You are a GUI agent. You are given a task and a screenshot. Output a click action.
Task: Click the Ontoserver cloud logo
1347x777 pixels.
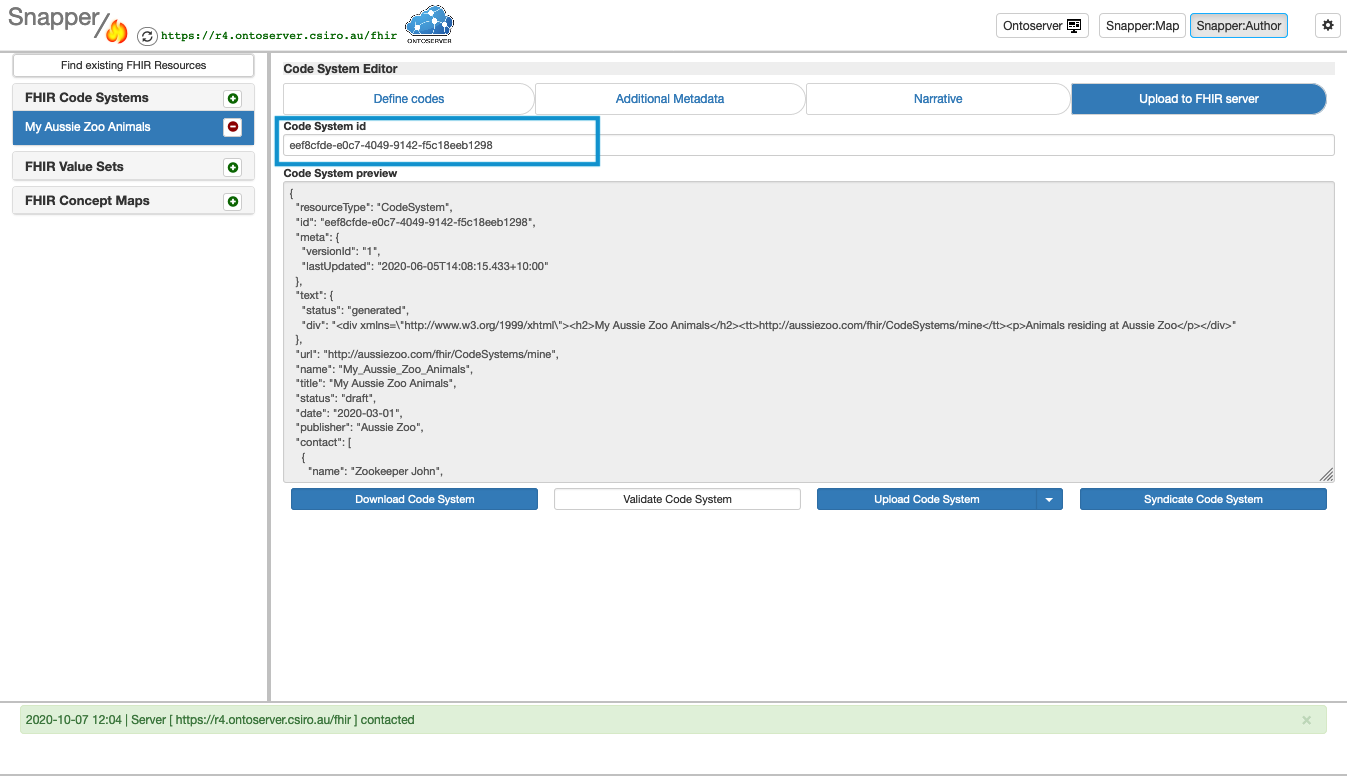click(428, 25)
